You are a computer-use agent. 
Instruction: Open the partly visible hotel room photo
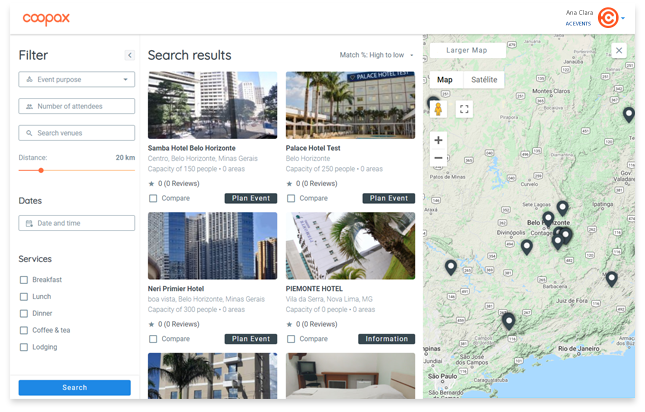tap(350, 375)
